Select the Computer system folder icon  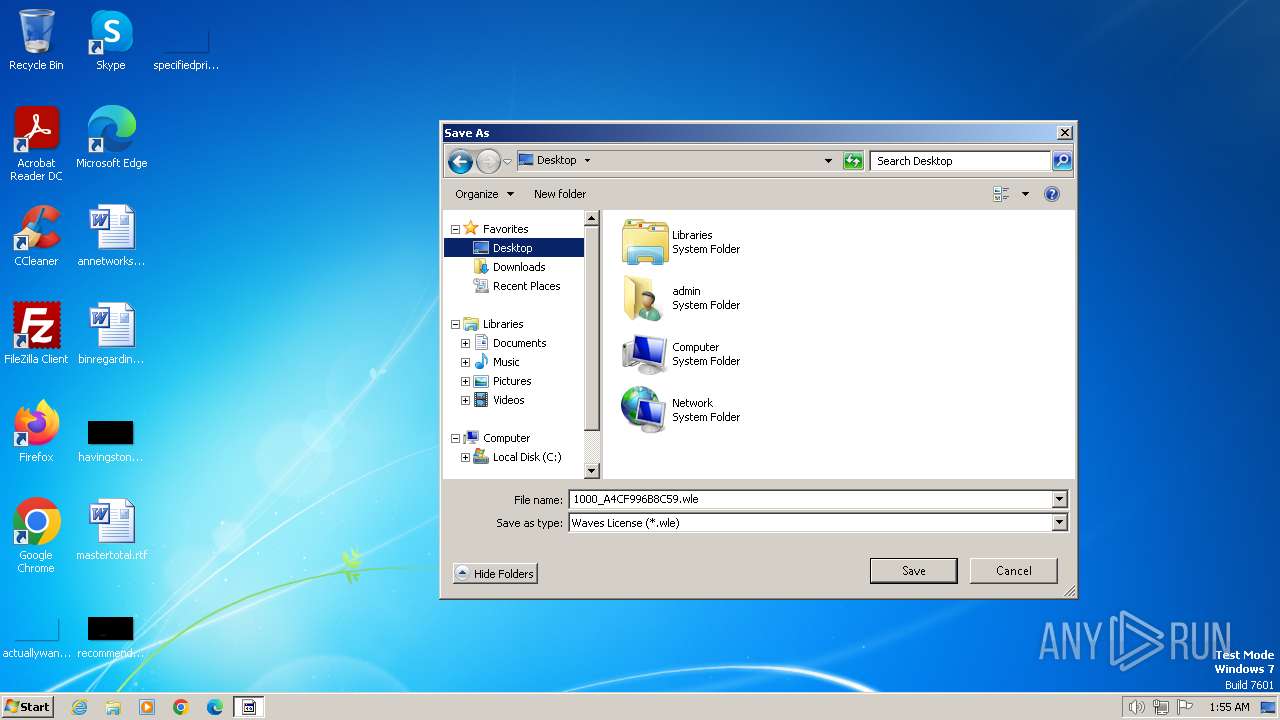click(645, 354)
